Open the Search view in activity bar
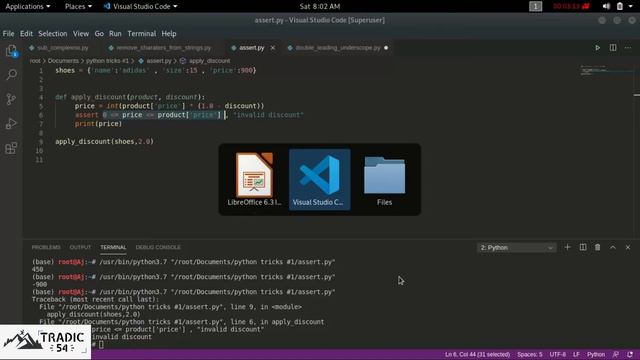The width and height of the screenshot is (640, 360). (11, 75)
